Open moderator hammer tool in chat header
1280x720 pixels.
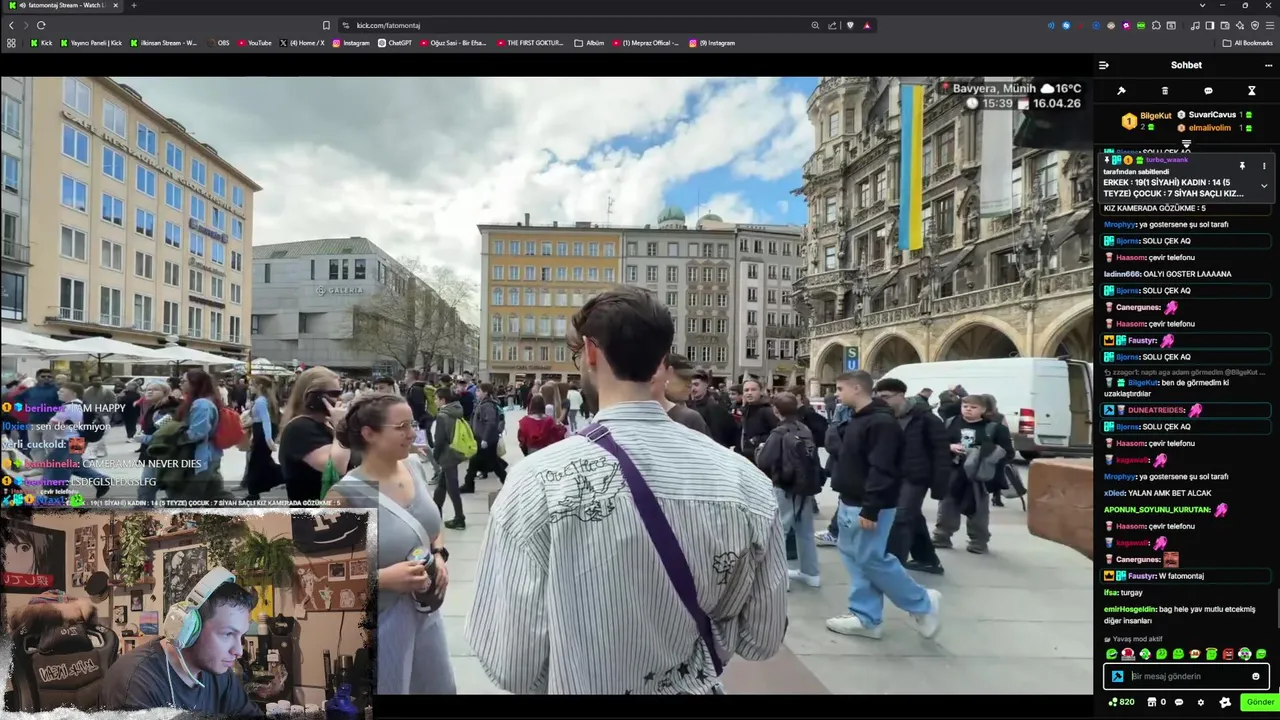pos(1121,91)
